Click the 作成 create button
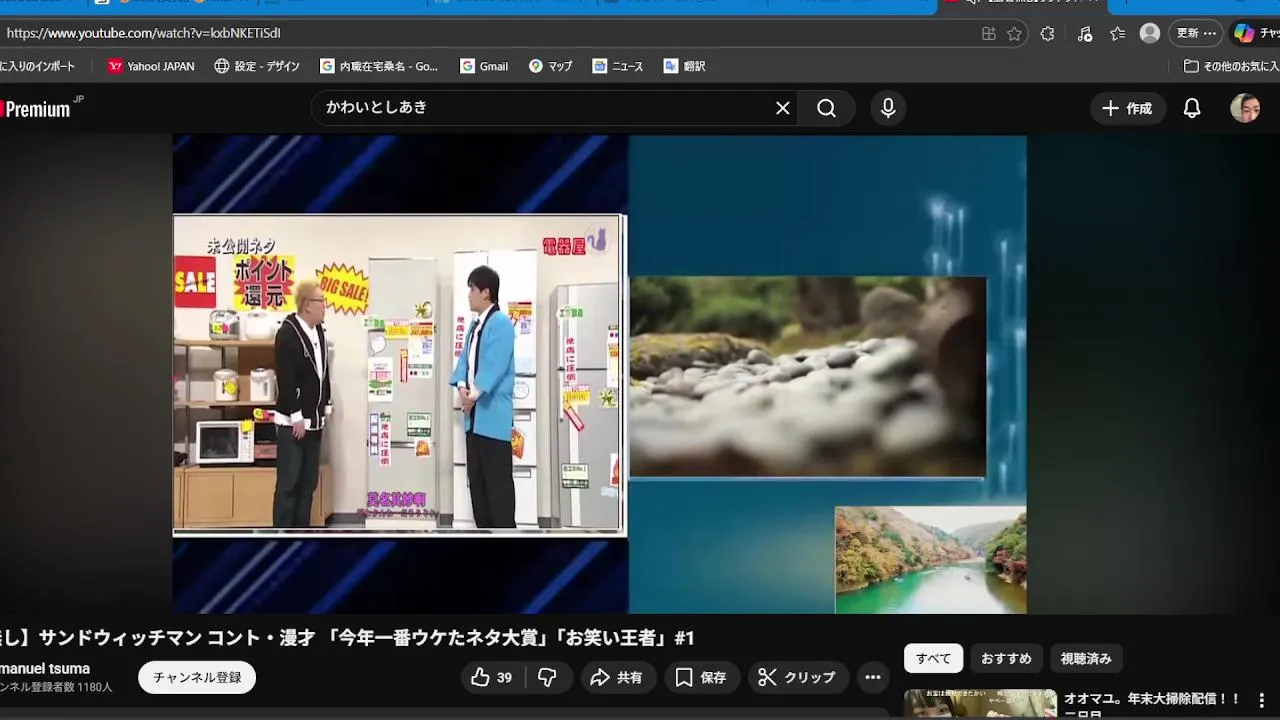 point(1128,108)
